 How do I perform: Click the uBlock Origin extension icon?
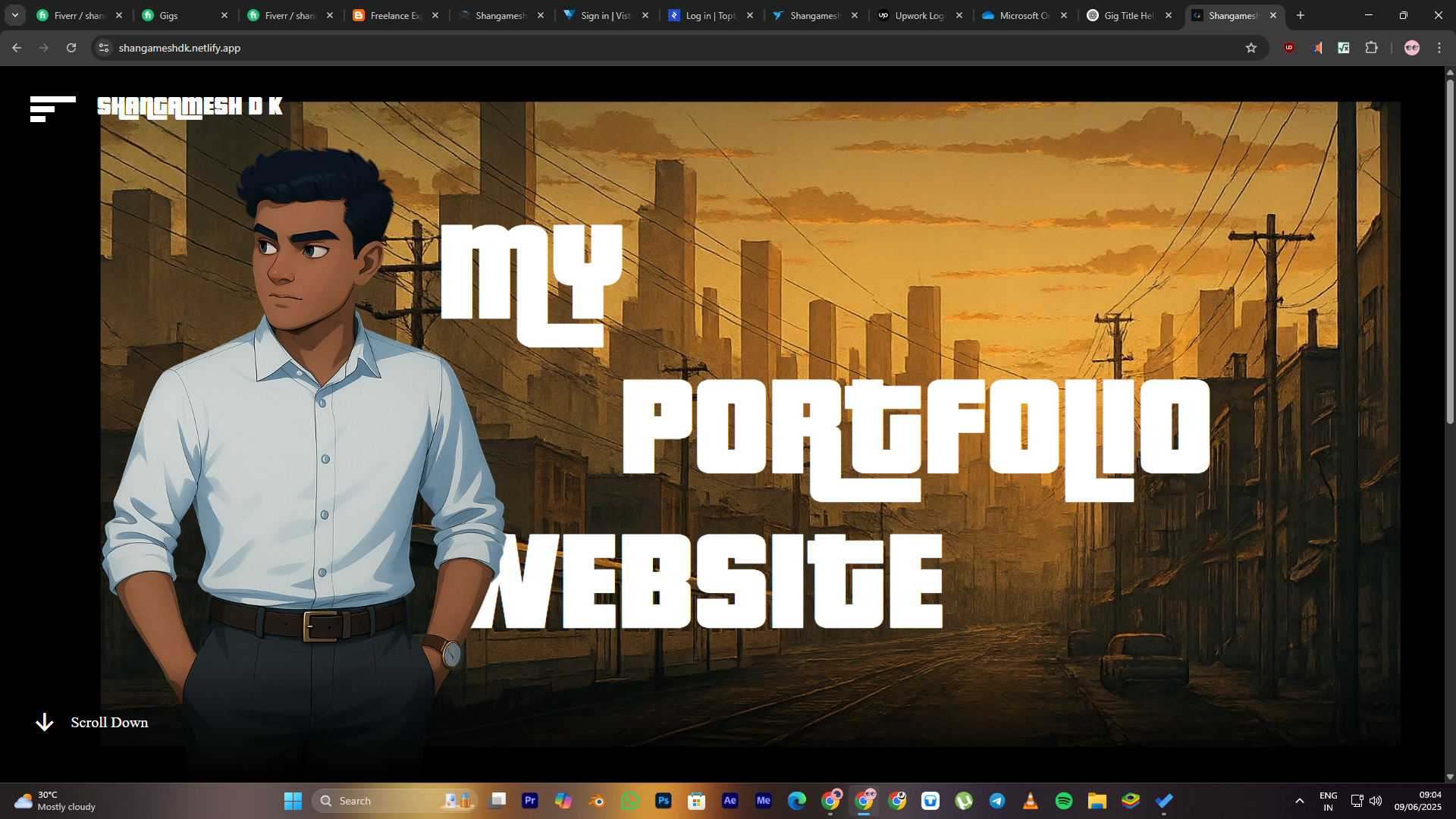pos(1289,48)
